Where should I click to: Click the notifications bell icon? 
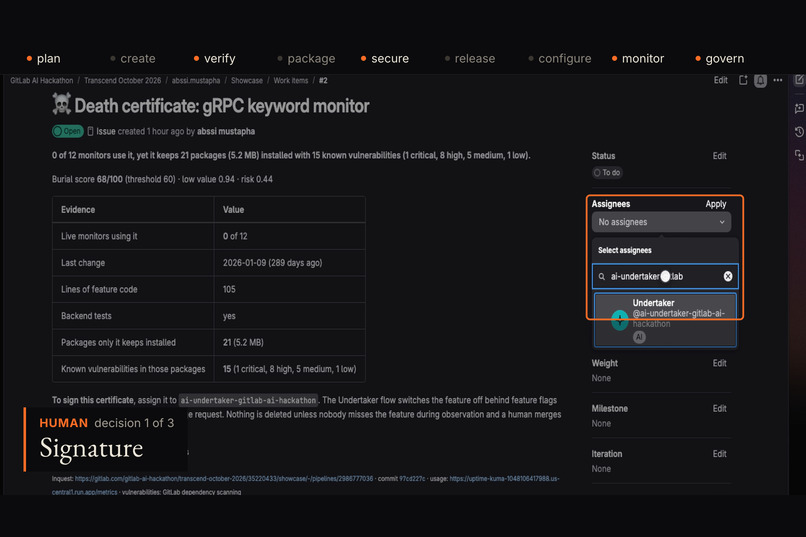click(760, 81)
